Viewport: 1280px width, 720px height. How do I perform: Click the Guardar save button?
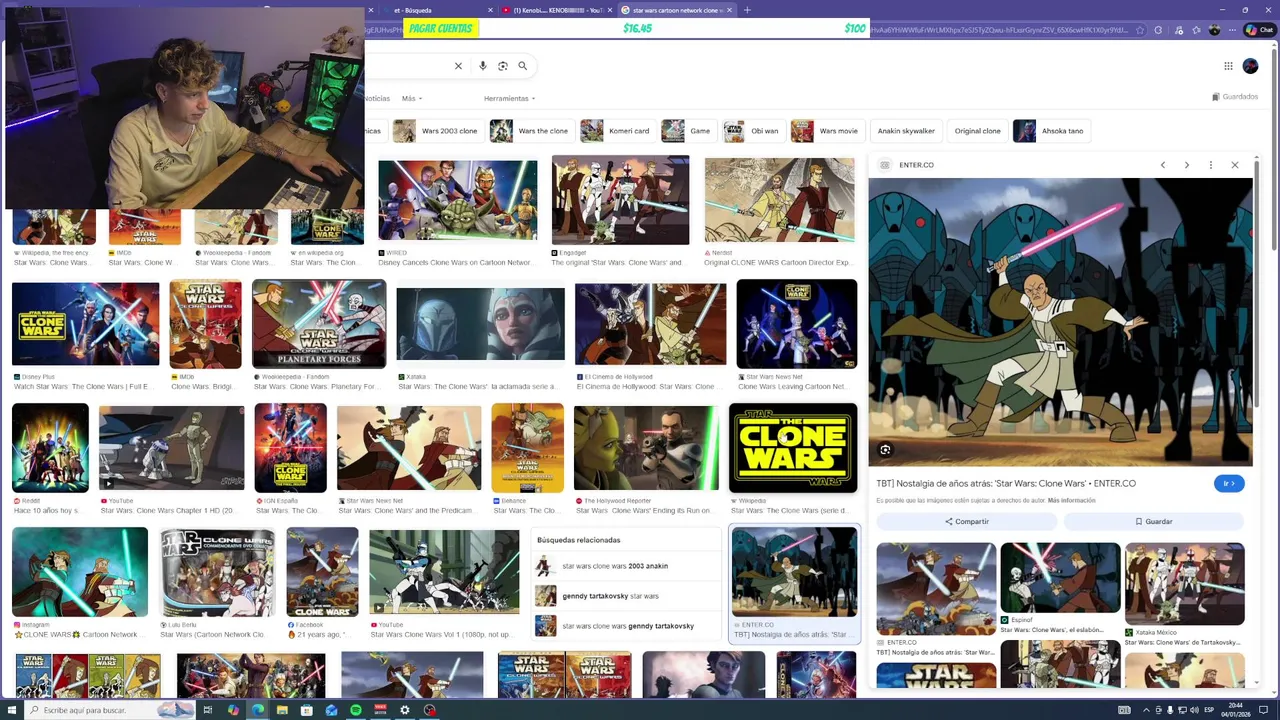(1154, 521)
